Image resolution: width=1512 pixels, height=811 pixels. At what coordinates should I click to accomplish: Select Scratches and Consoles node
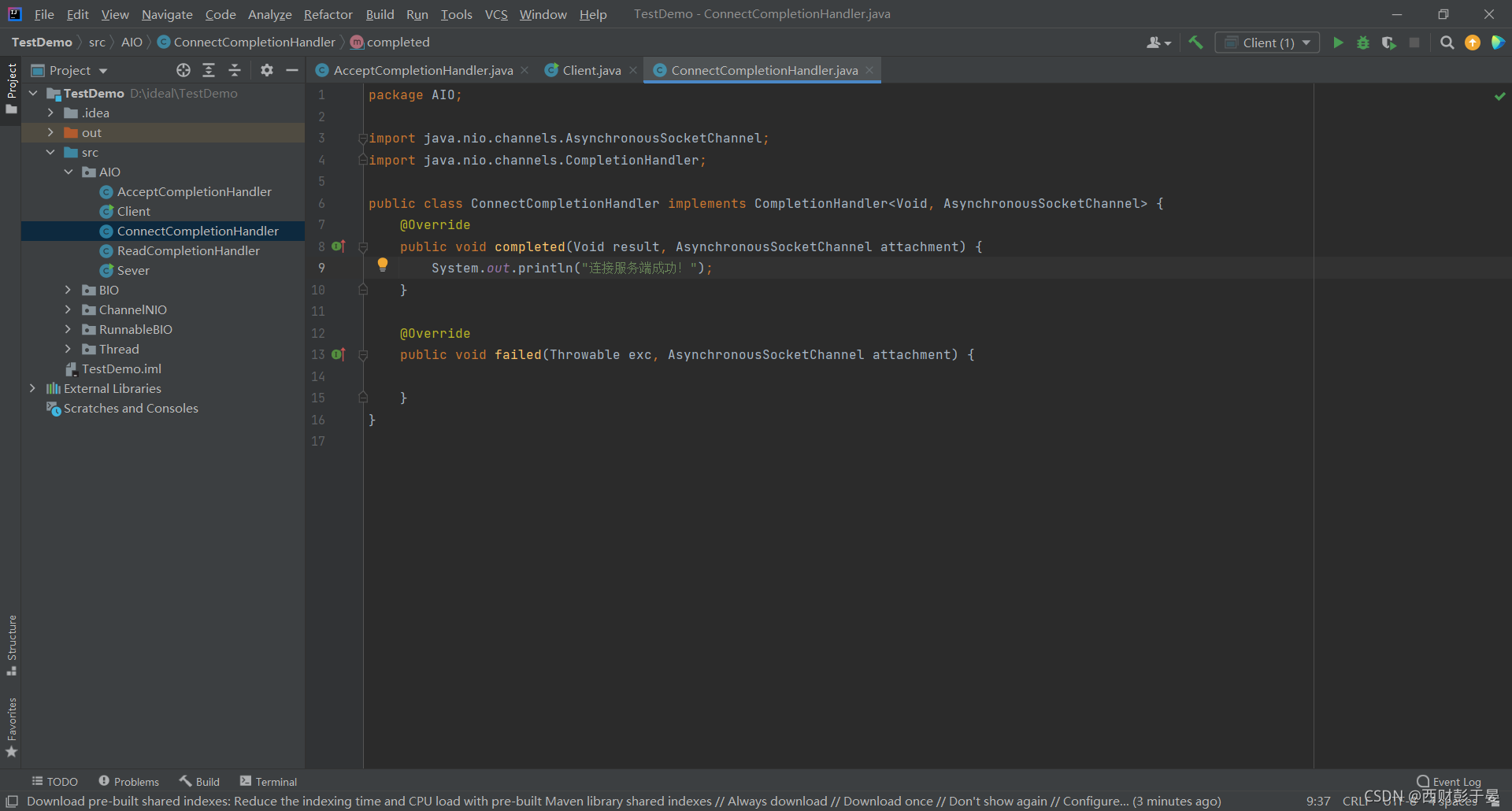coord(131,408)
